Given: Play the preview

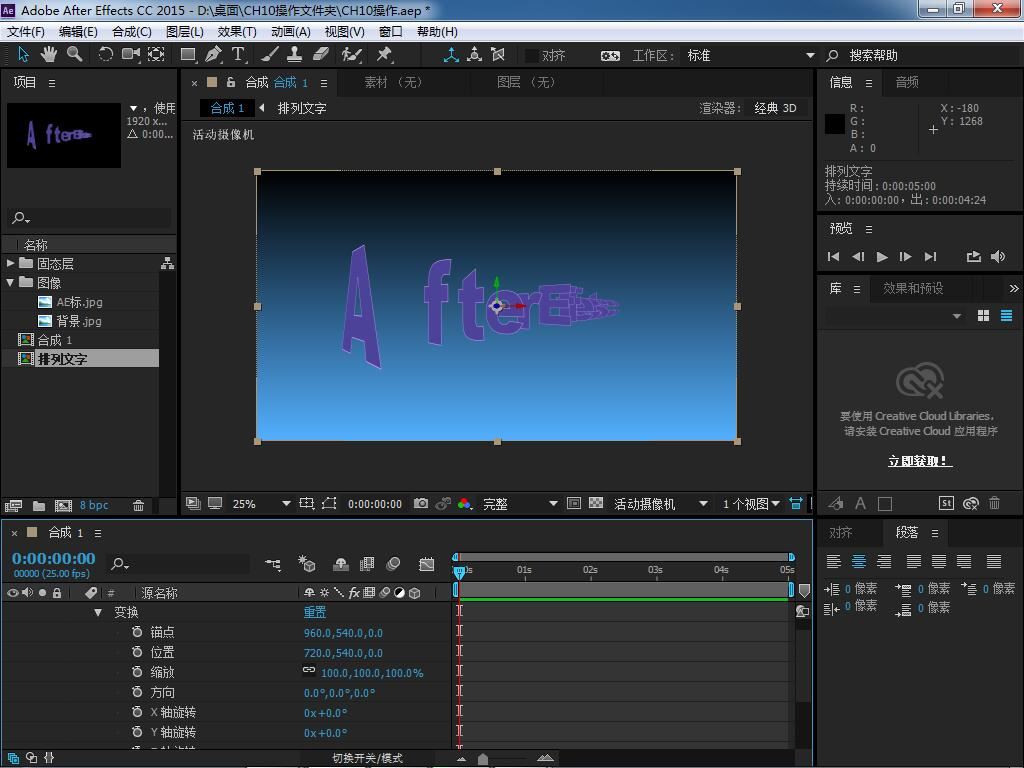Looking at the screenshot, I should click(x=882, y=257).
